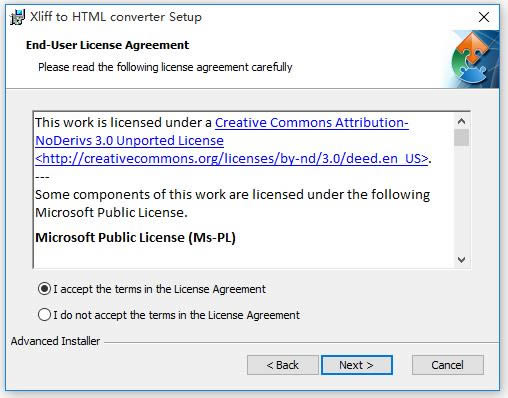
Task: Click the Advanced Installer label
Action: [55, 341]
